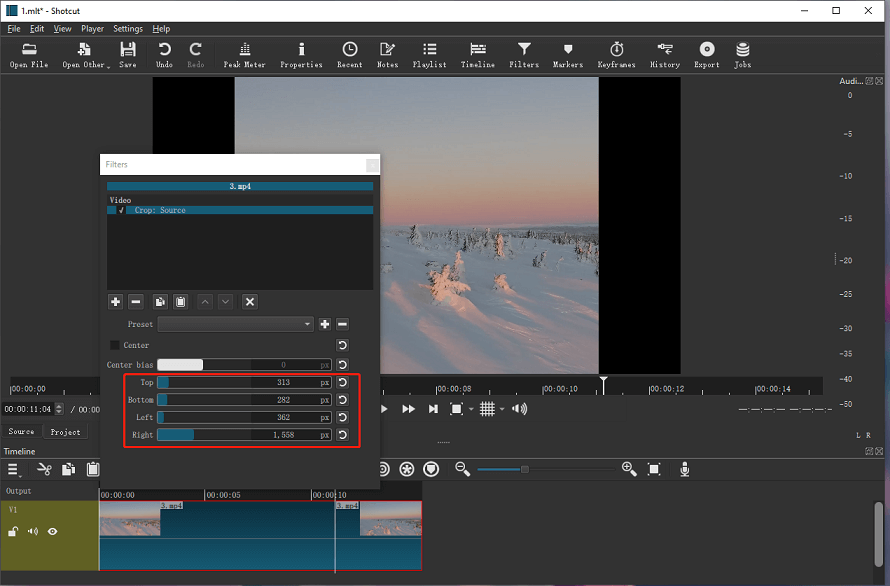The height and width of the screenshot is (586, 890).
Task: Open the Preset dropdown
Action: (x=236, y=324)
